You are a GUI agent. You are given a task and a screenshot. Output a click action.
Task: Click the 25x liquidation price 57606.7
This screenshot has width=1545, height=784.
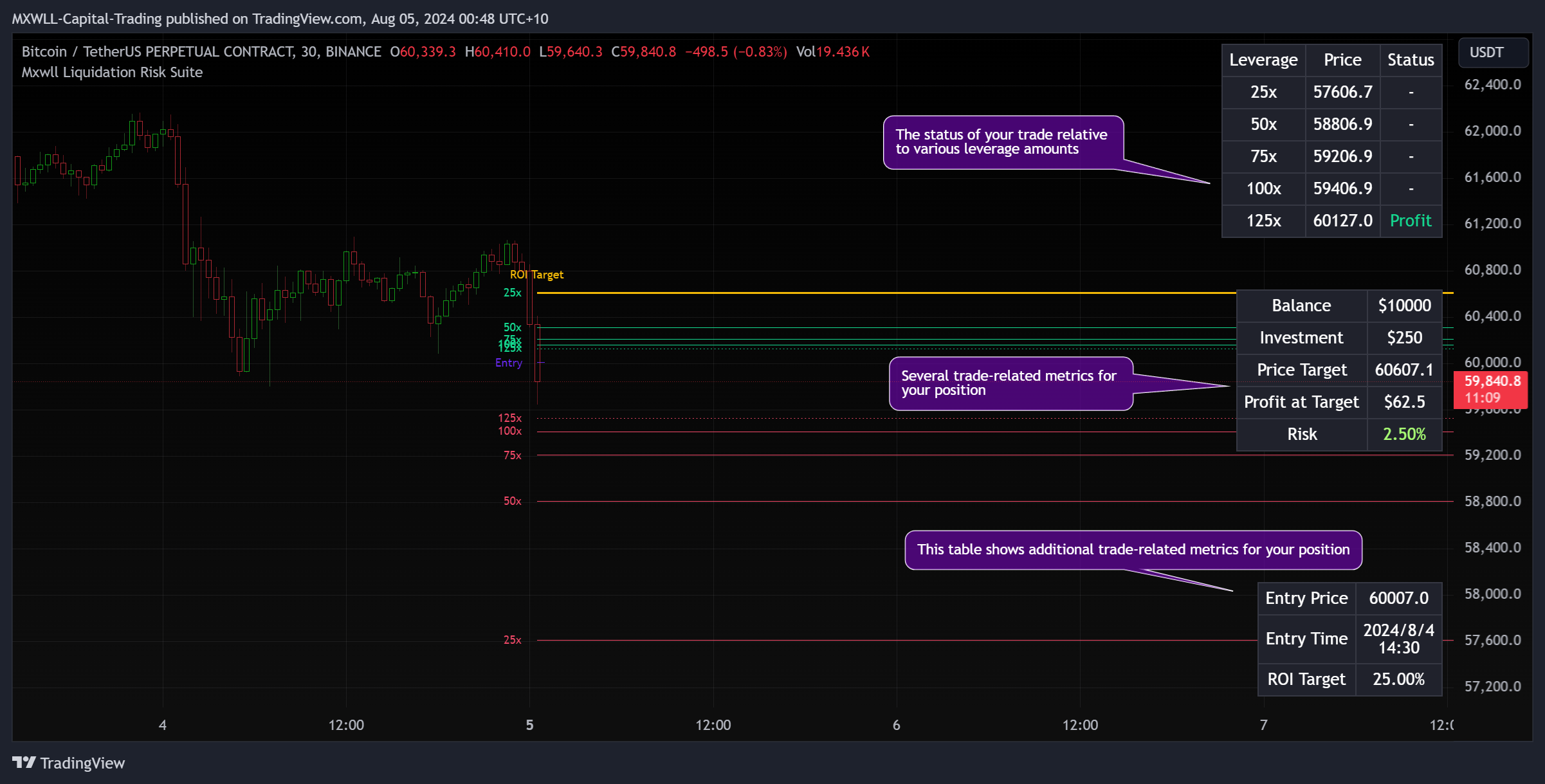point(1342,92)
